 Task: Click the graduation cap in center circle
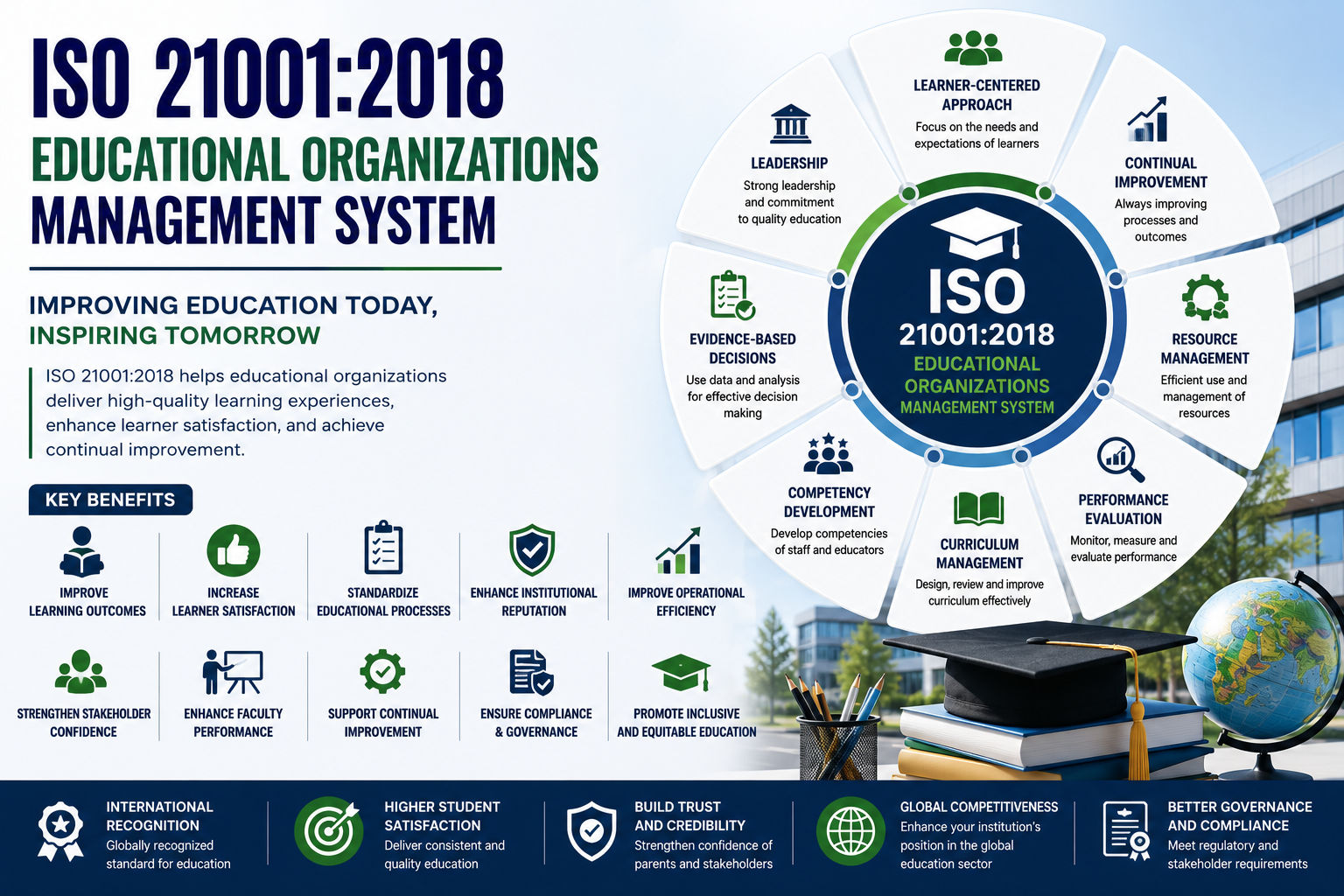click(x=976, y=232)
